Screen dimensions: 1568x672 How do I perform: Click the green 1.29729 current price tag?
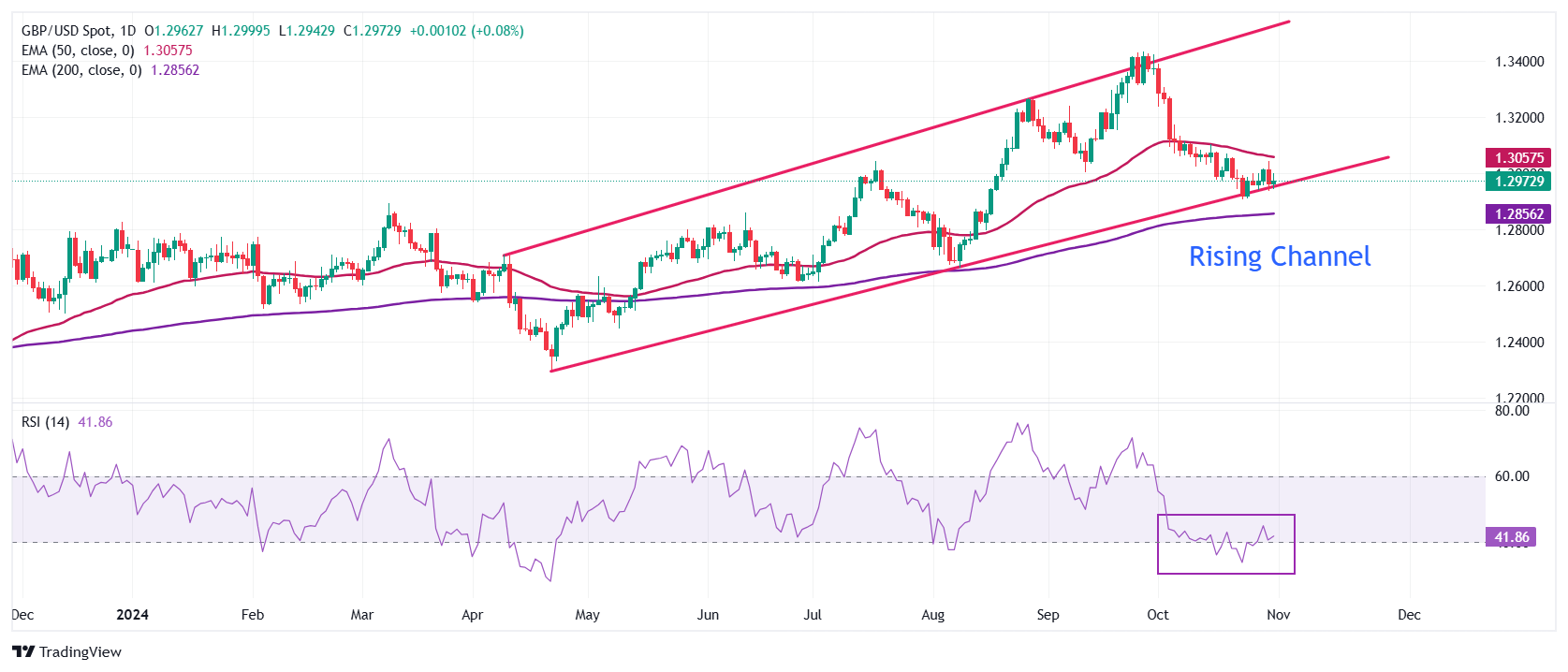(1517, 182)
